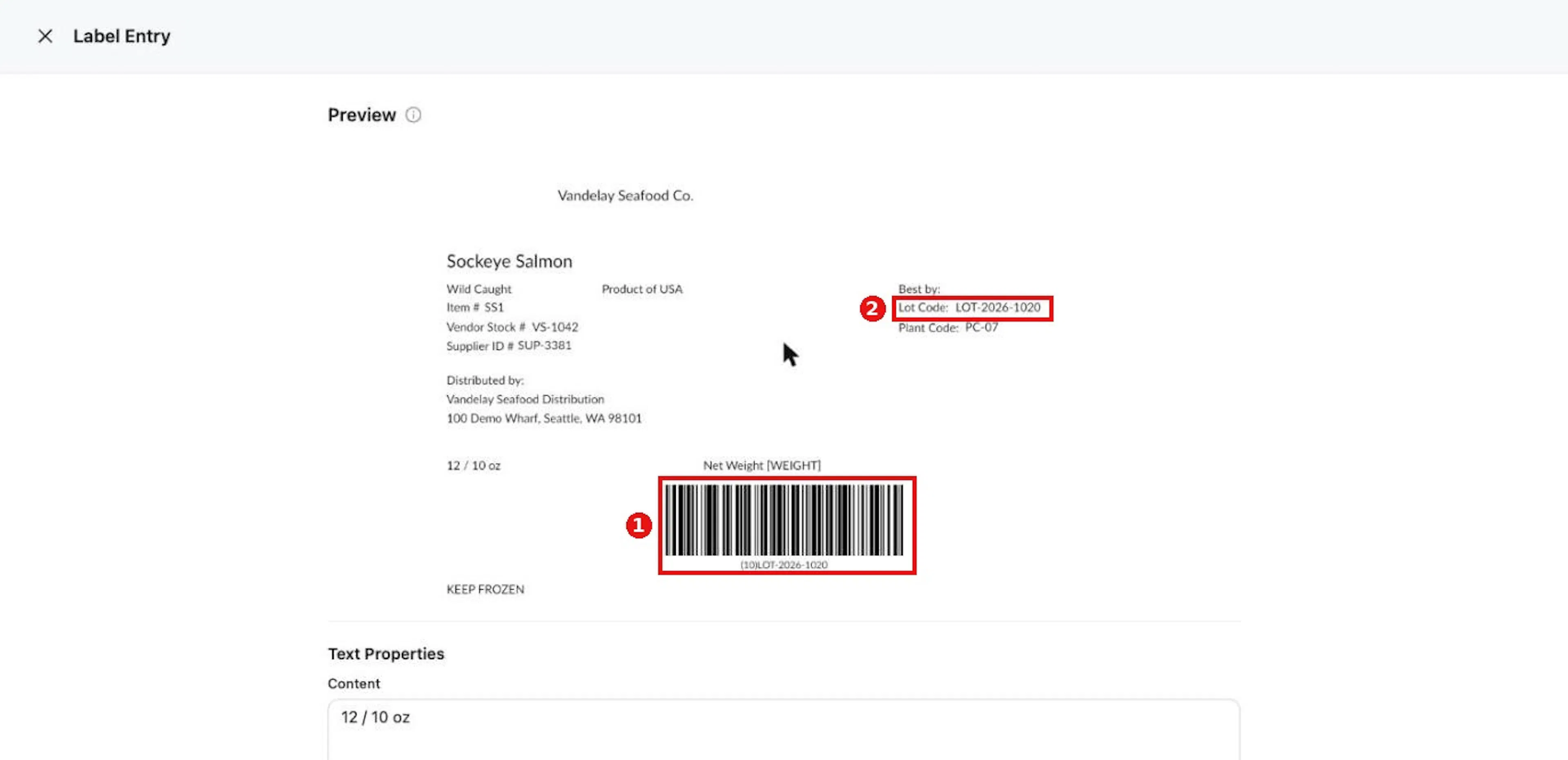
Task: Select the 'Sockeye Salmon' product title
Action: (x=509, y=261)
